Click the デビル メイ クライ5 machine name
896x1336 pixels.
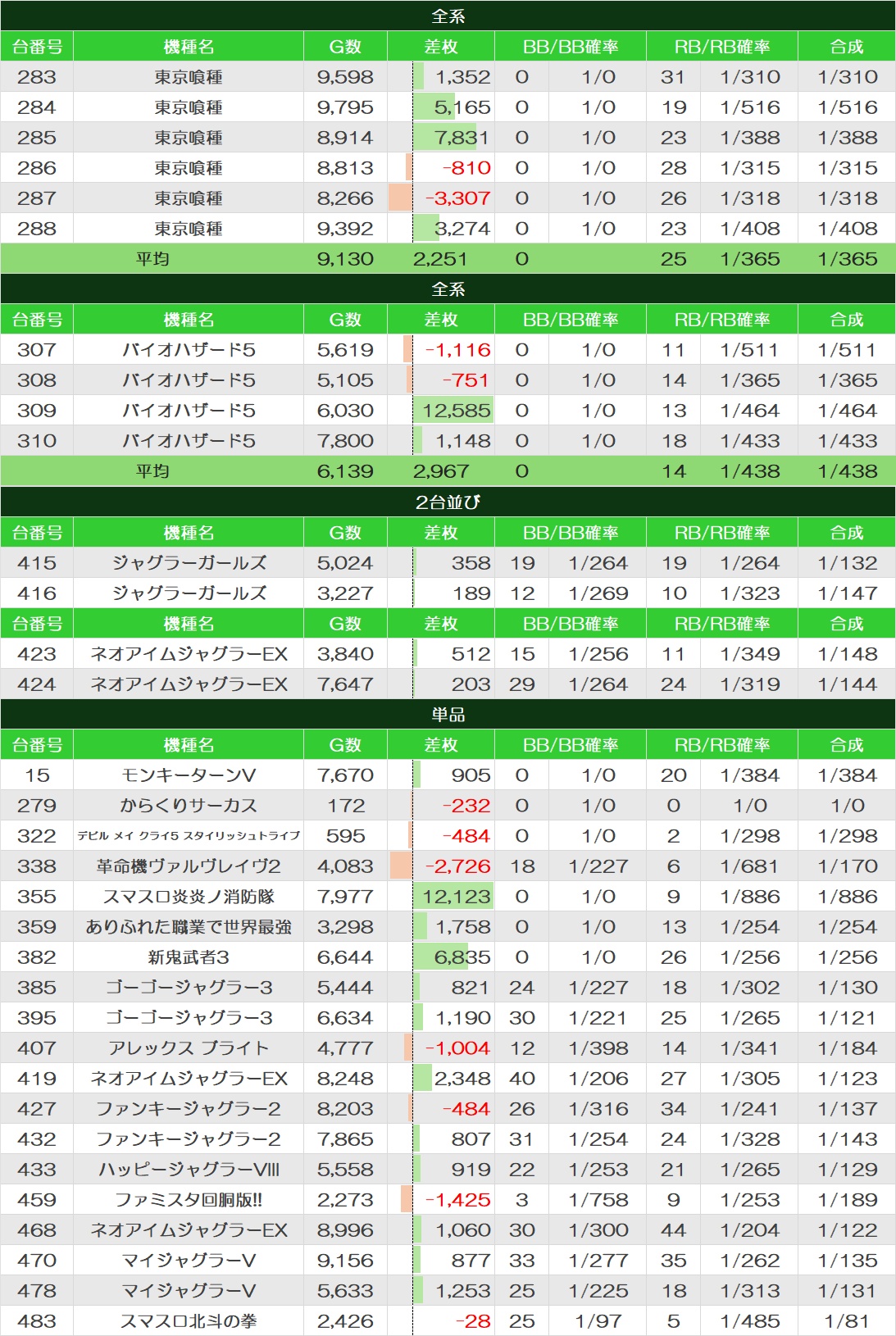[x=189, y=836]
